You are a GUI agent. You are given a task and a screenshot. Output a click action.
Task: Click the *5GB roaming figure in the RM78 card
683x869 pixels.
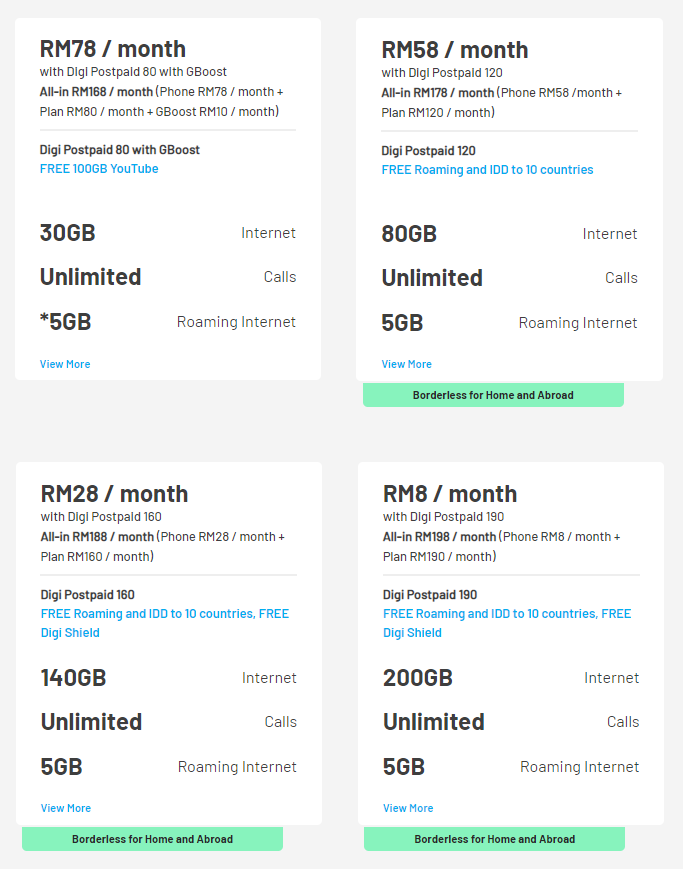point(66,322)
